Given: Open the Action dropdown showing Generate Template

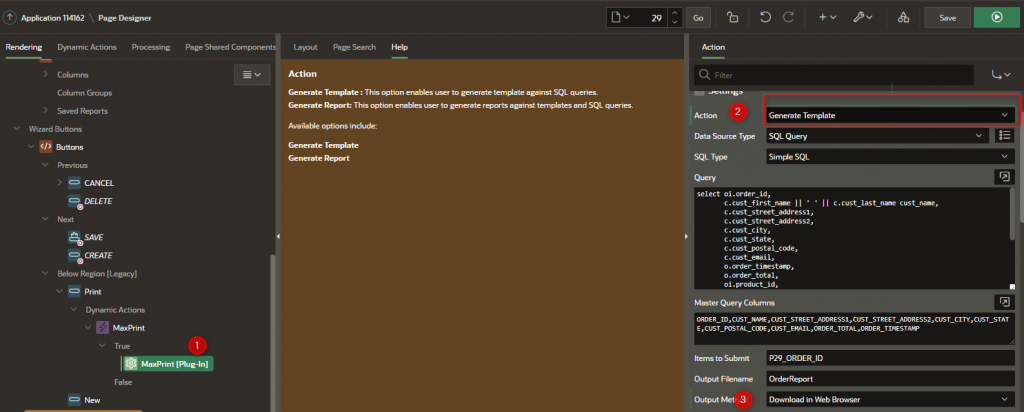Looking at the screenshot, I should click(890, 115).
